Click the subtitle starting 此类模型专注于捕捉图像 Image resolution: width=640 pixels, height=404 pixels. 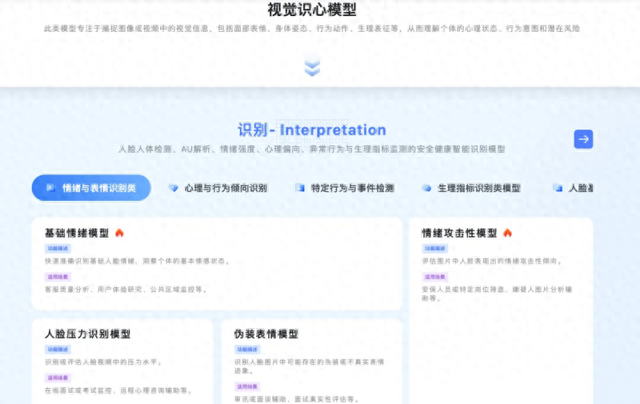coord(312,29)
